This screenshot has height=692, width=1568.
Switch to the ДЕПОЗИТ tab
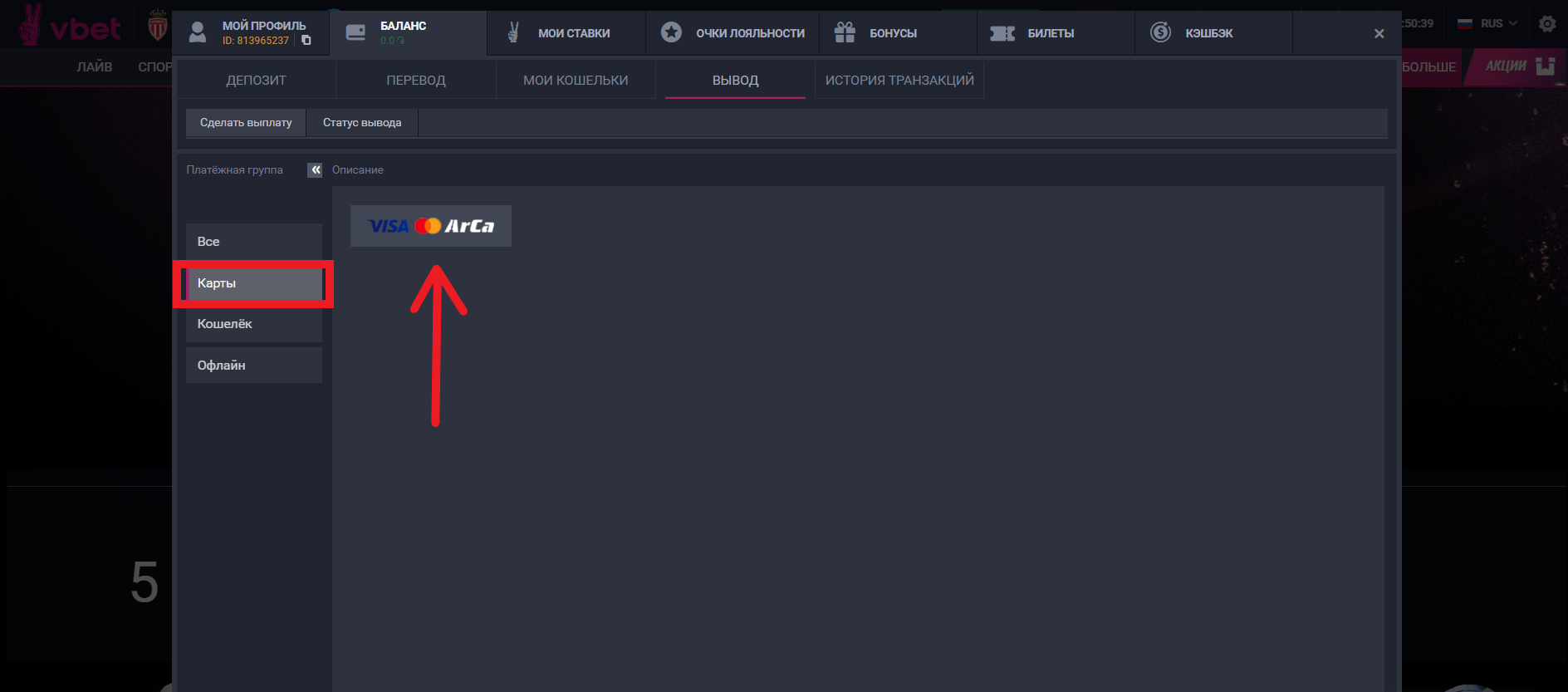256,81
